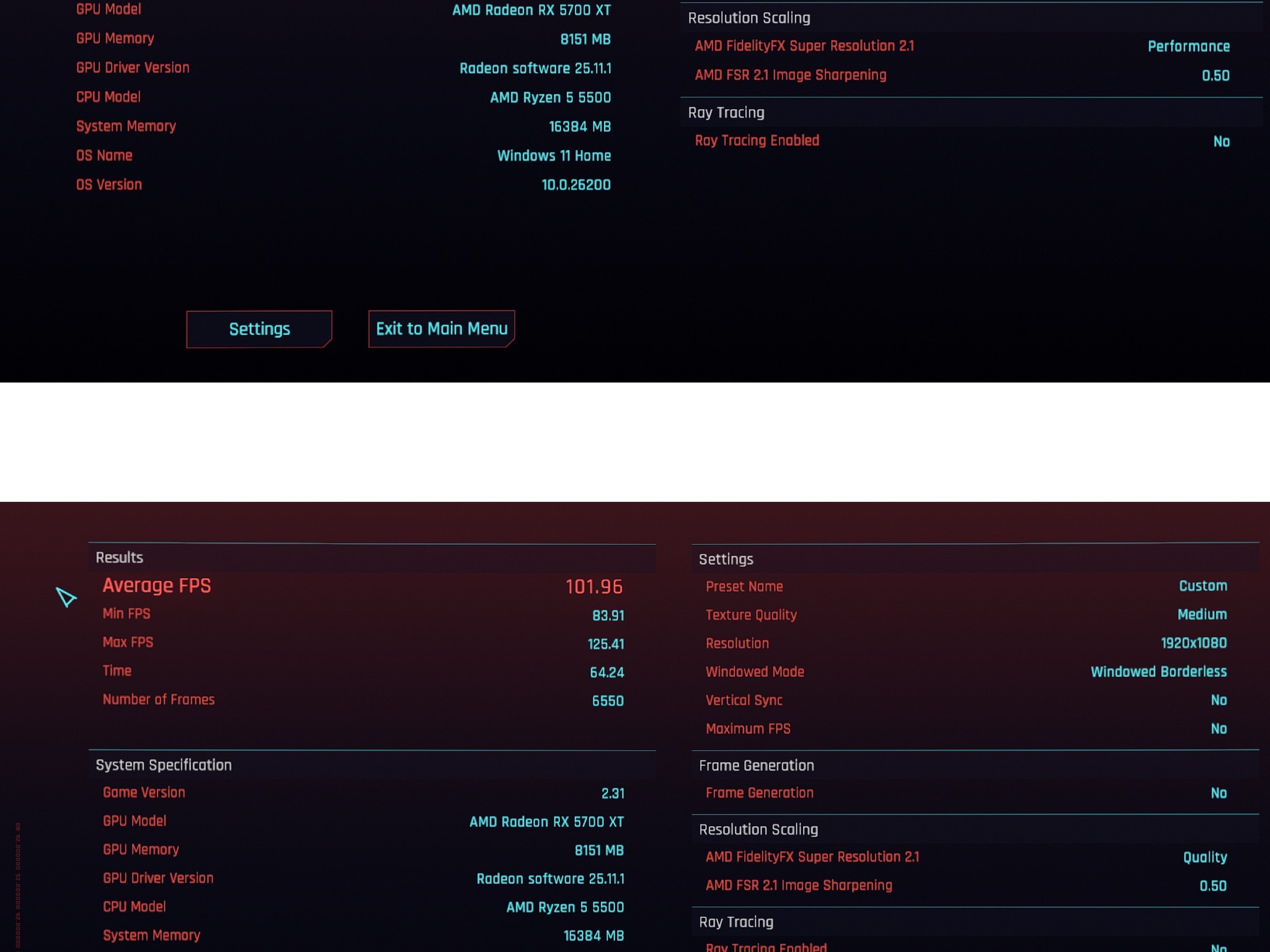Image resolution: width=1270 pixels, height=952 pixels.
Task: Click the Custom preset value
Action: coord(1203,586)
